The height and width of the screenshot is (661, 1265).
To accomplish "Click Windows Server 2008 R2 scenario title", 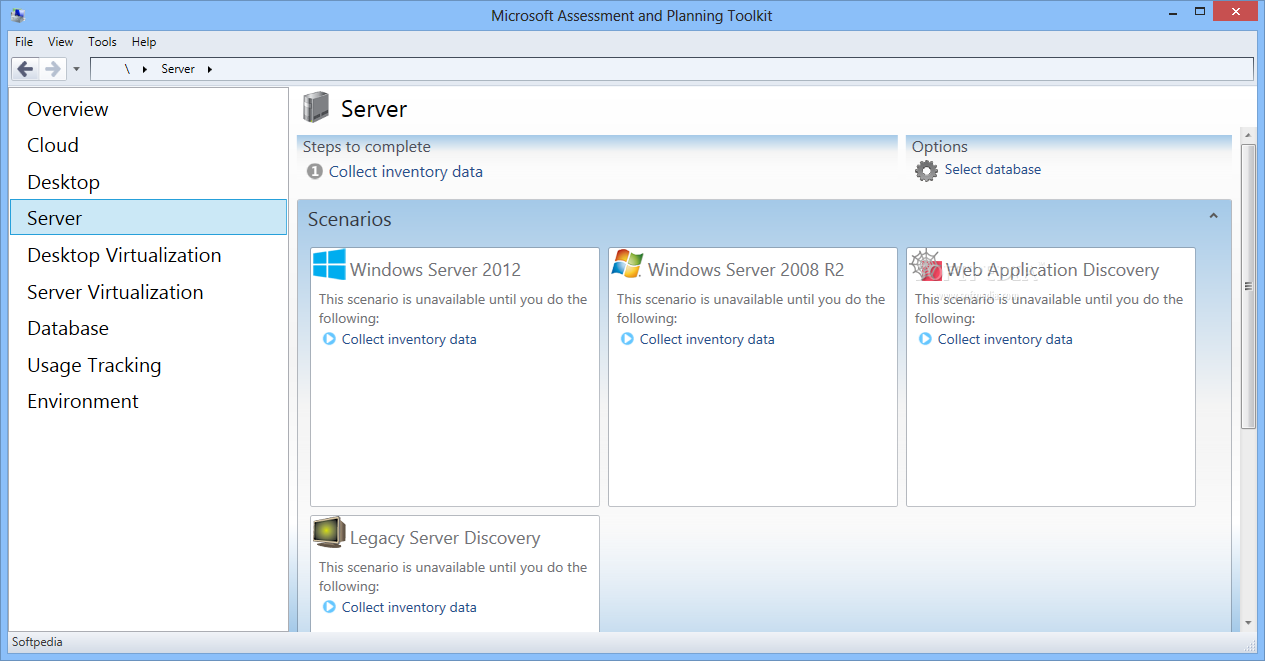I will tap(746, 270).
